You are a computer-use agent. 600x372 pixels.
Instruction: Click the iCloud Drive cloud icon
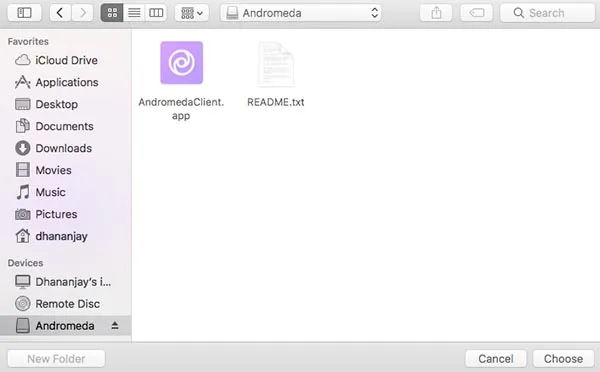[x=23, y=60]
